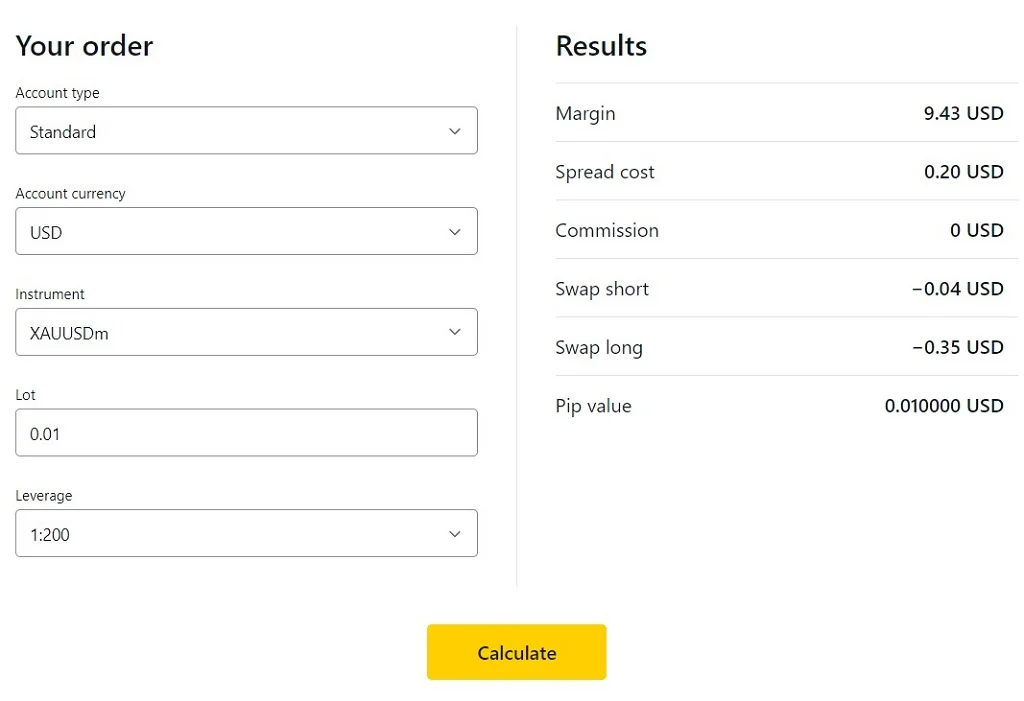Image resolution: width=1024 pixels, height=701 pixels.
Task: Open the Account currency selector showing USD
Action: click(246, 231)
